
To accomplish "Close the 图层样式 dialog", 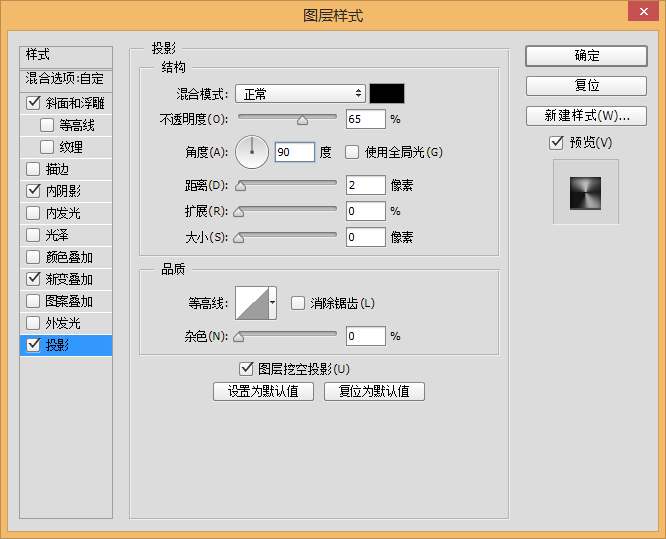I will 643,11.
